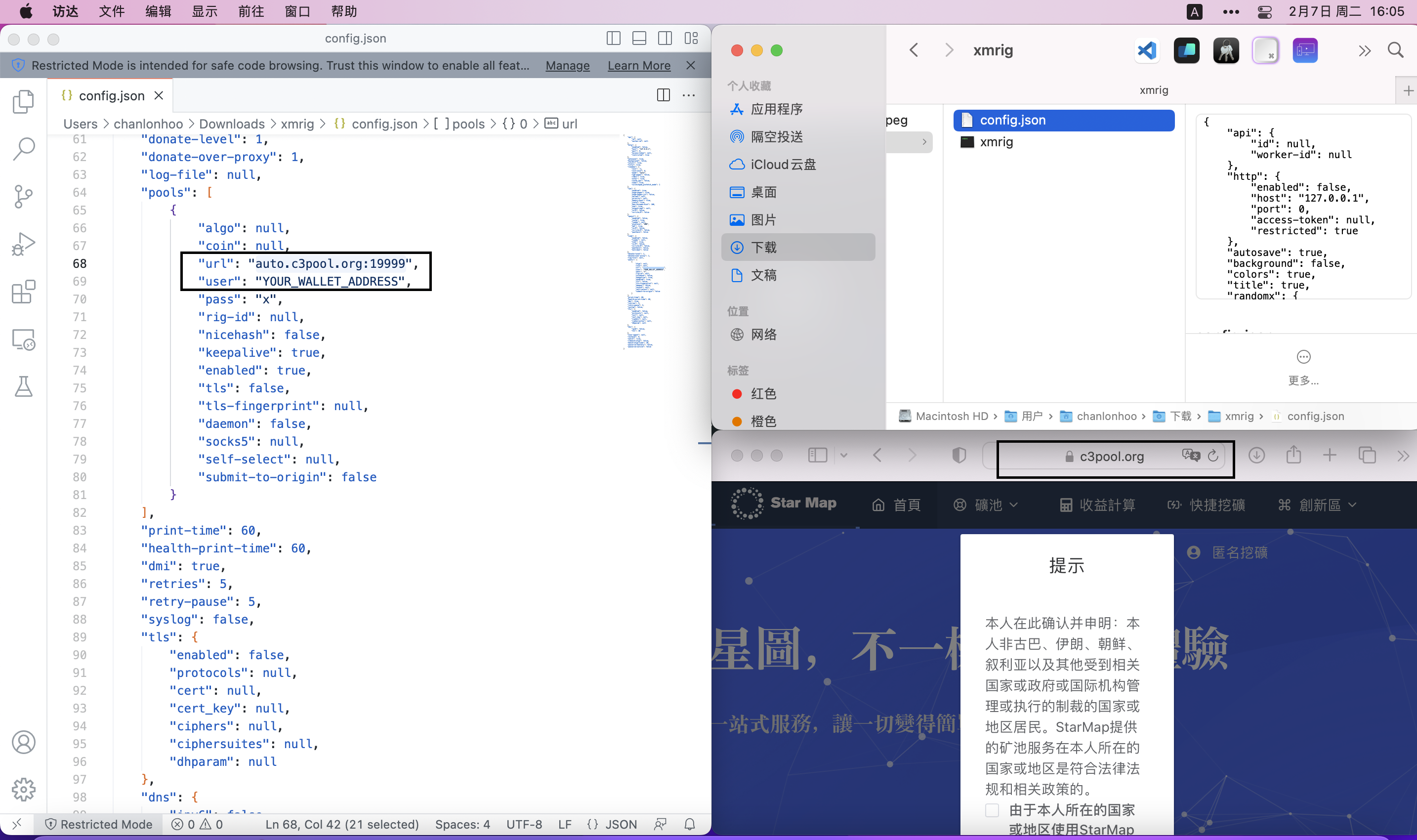Click the Learn More link
Viewport: 1417px width, 840px height.
(x=639, y=66)
